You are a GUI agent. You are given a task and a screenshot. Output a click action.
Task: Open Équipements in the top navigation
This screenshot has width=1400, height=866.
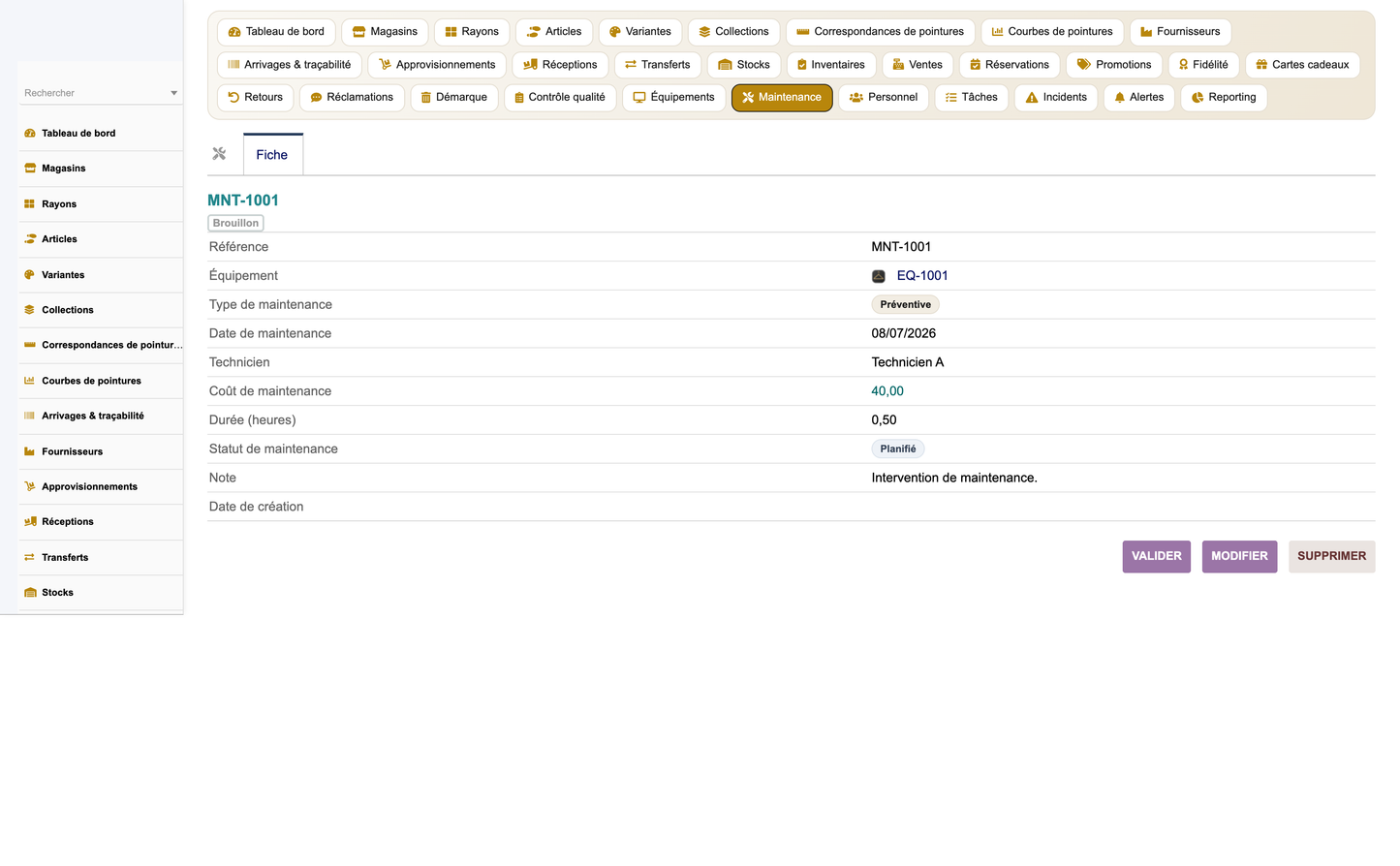[673, 98]
